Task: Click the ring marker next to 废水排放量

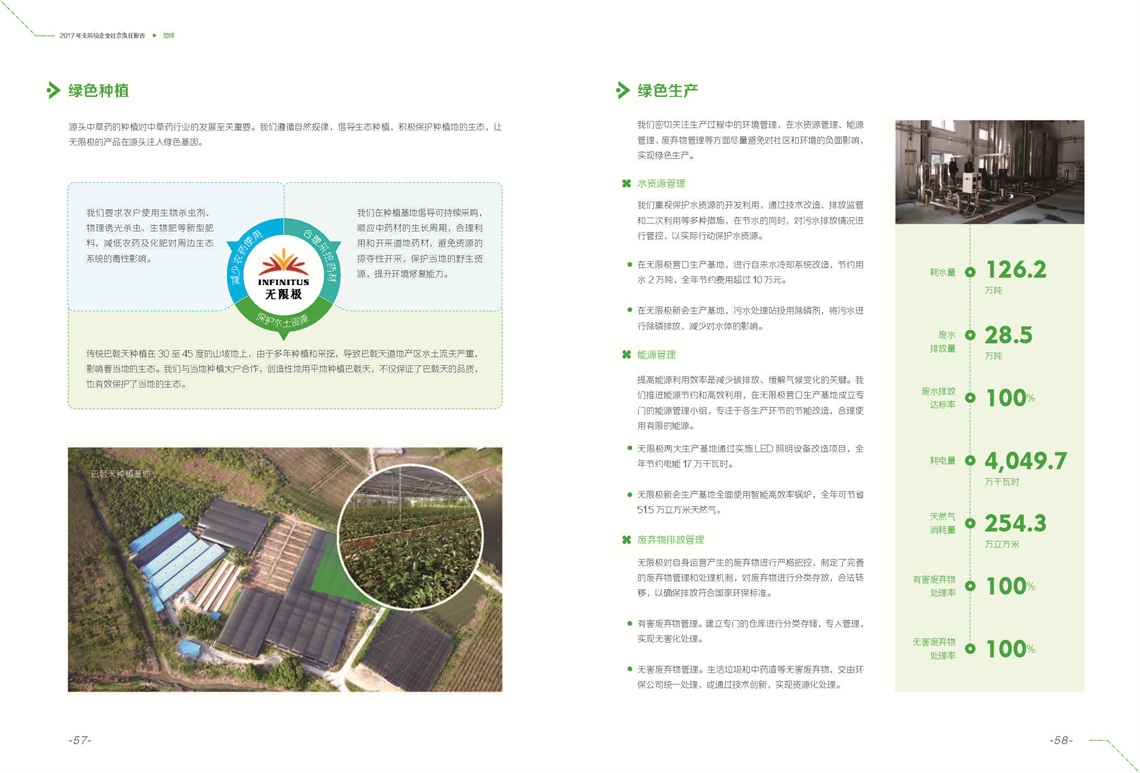Action: [x=970, y=335]
